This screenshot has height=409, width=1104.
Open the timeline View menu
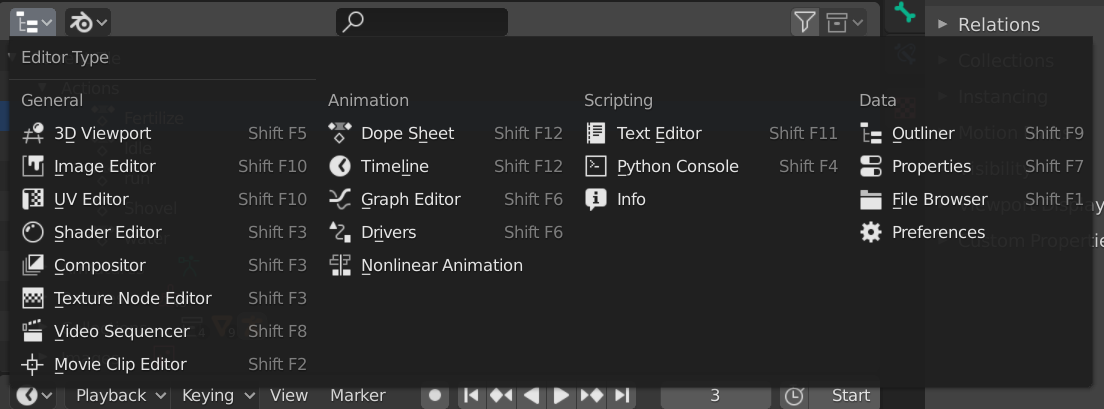tap(289, 396)
